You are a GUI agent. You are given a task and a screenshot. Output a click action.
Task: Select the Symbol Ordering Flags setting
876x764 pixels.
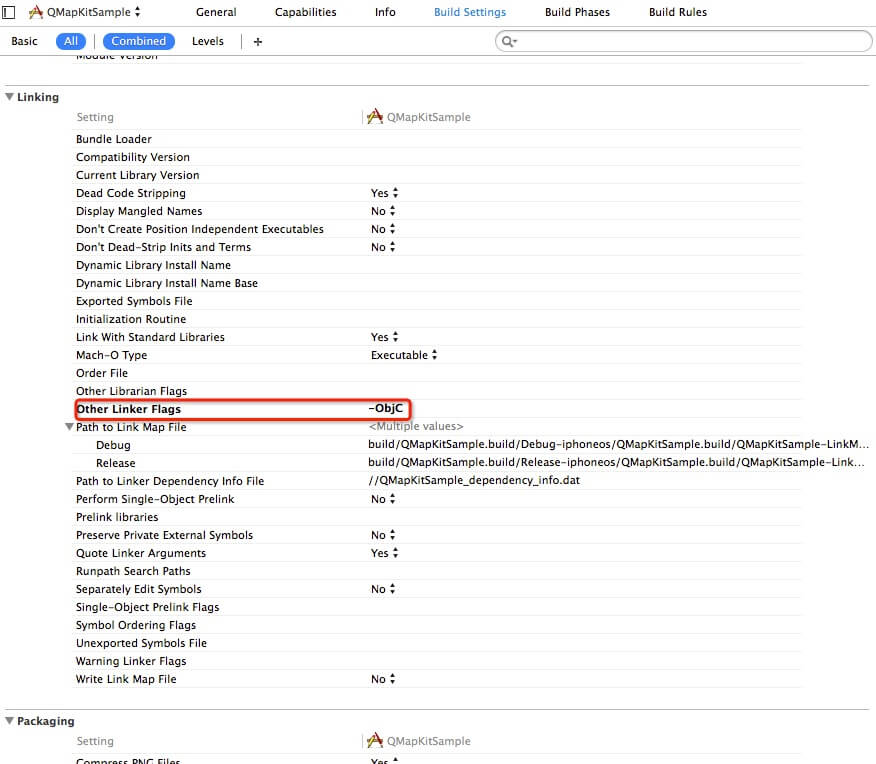(136, 625)
